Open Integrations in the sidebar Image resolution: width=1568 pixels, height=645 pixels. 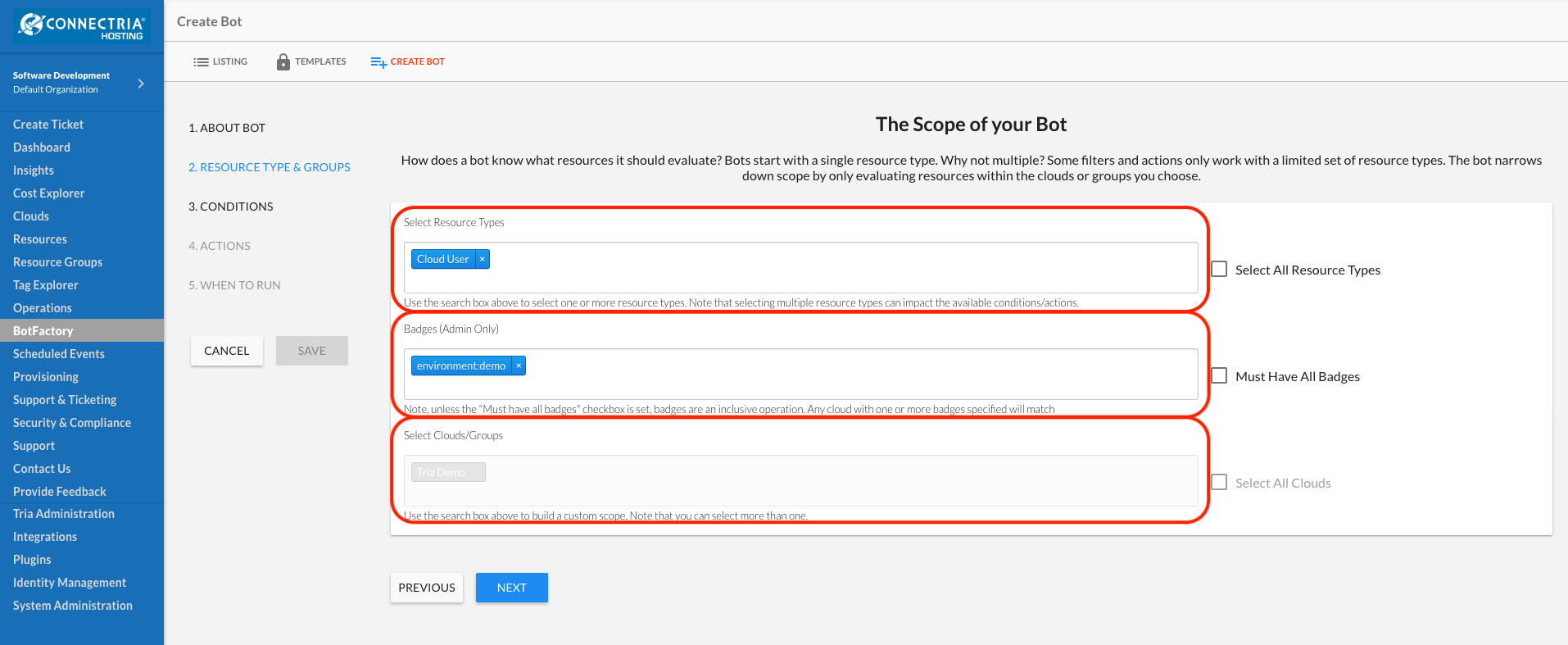[x=45, y=537]
